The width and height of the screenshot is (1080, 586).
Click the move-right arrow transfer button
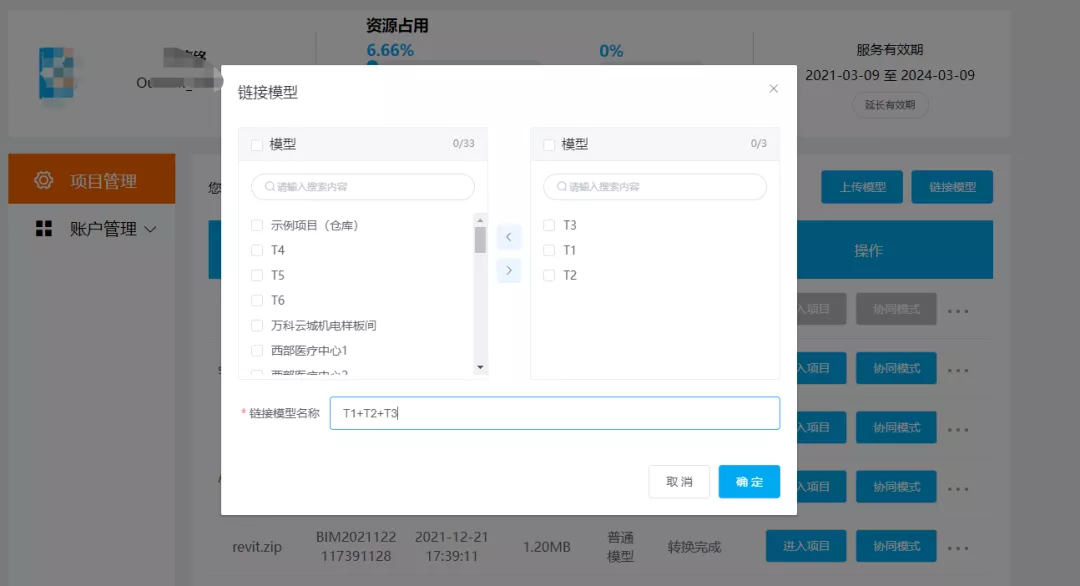click(x=509, y=271)
